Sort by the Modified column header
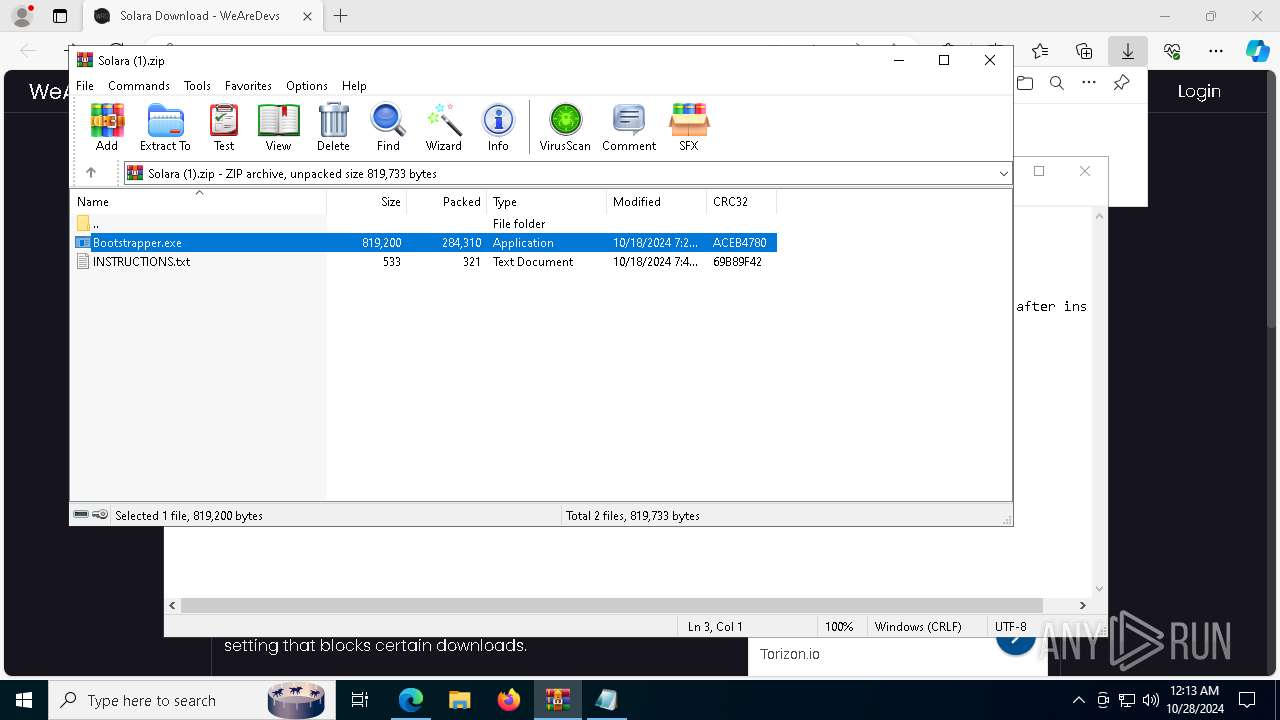 (657, 202)
